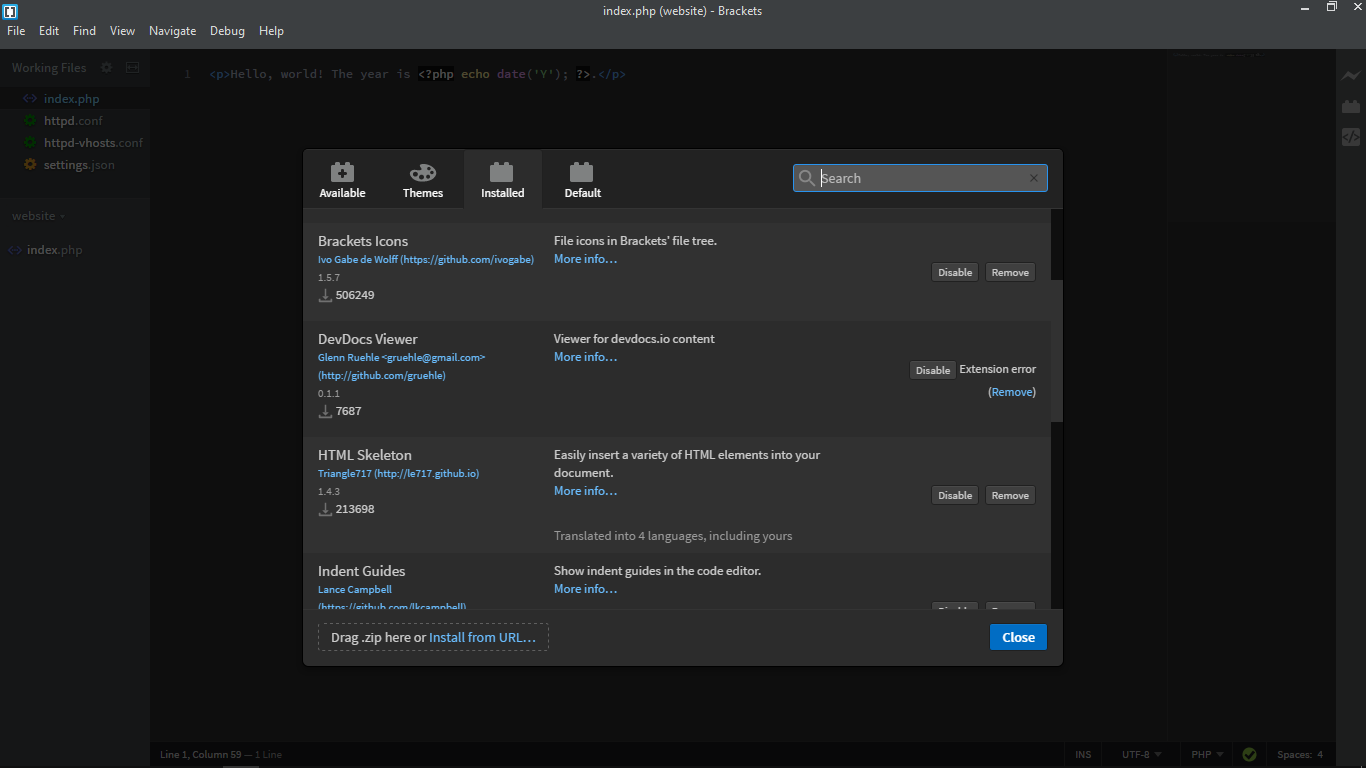
Task: Click the file icon of httpd.conf
Action: [30, 121]
